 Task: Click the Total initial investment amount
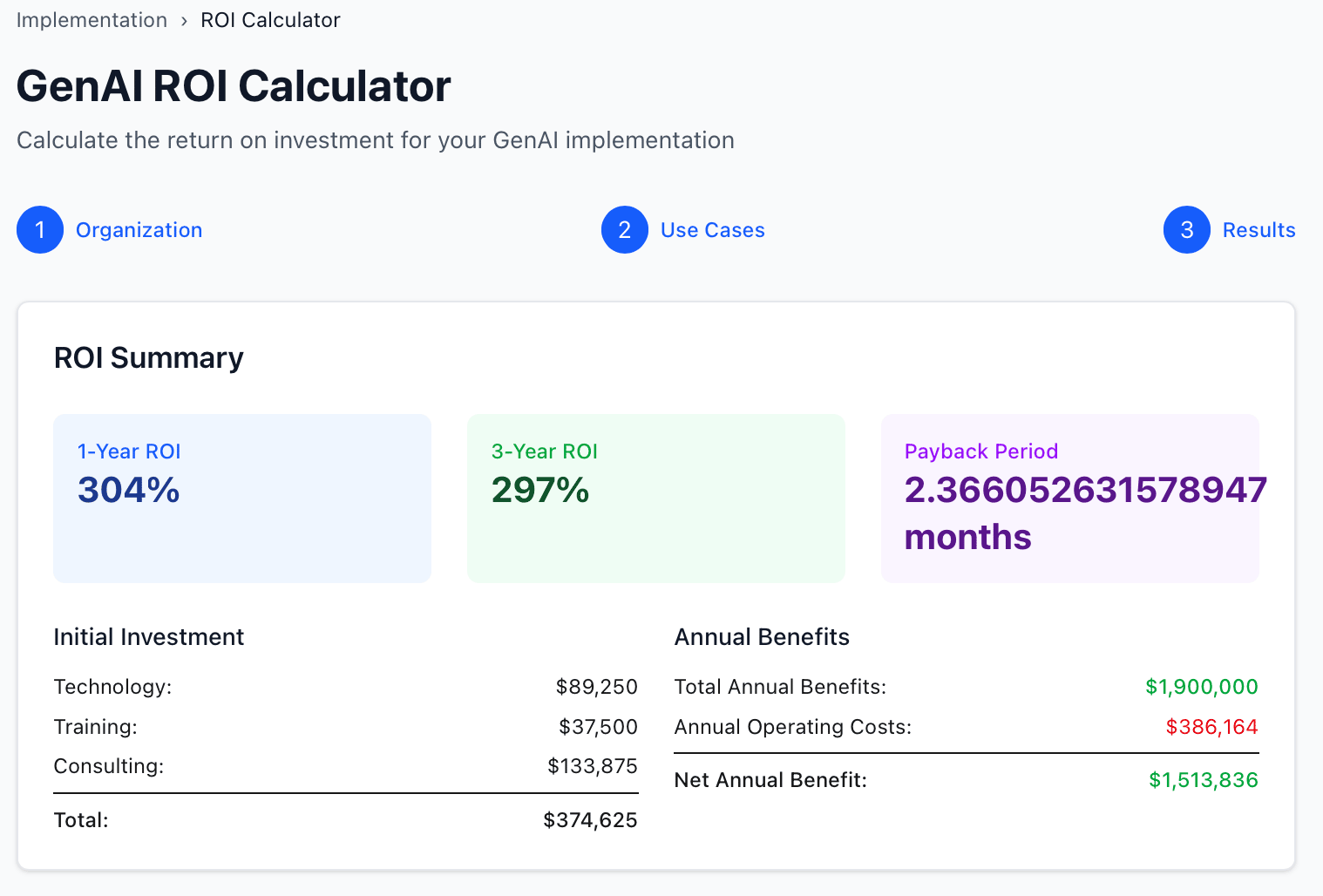pyautogui.click(x=590, y=820)
